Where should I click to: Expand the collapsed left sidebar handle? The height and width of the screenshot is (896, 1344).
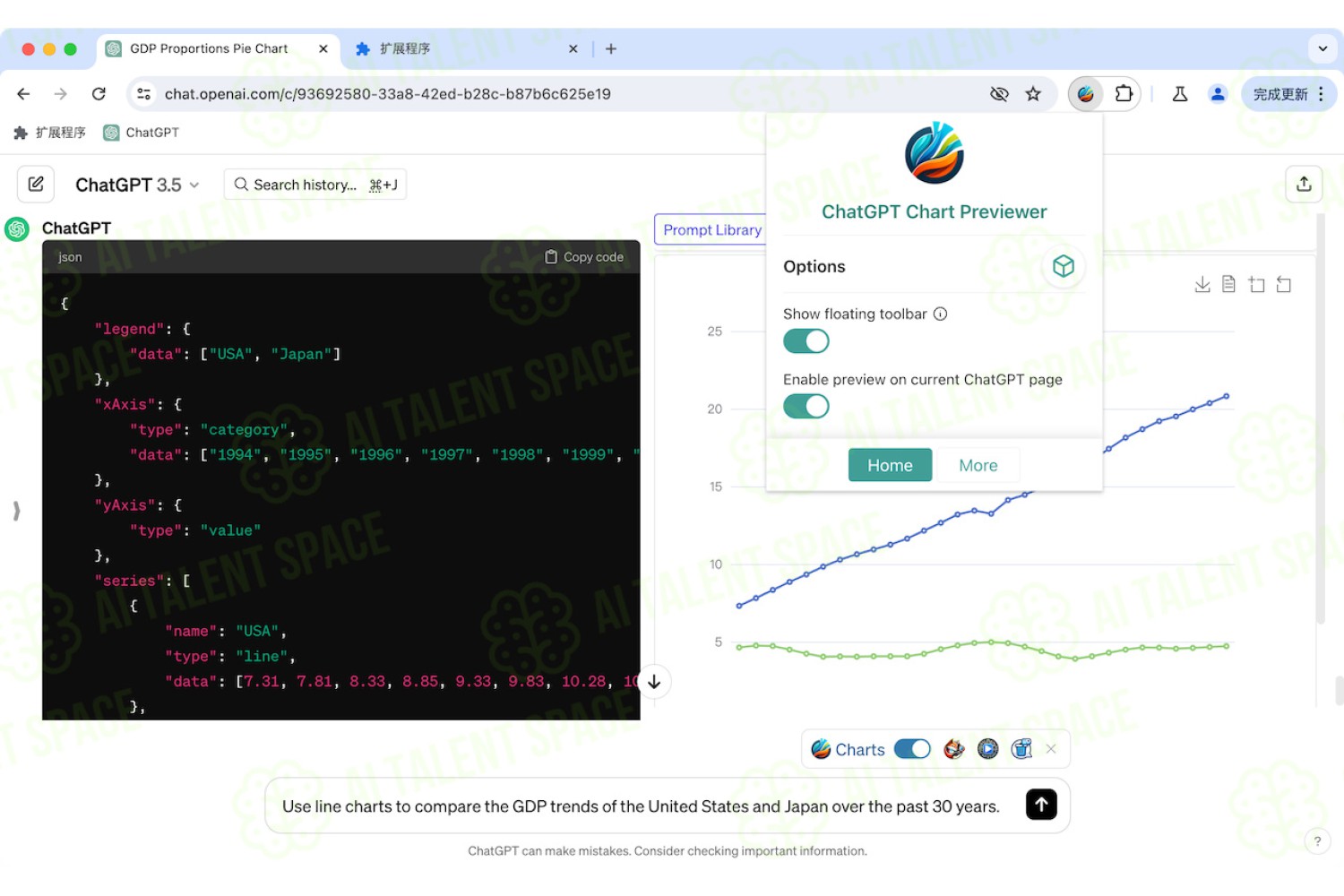point(16,511)
